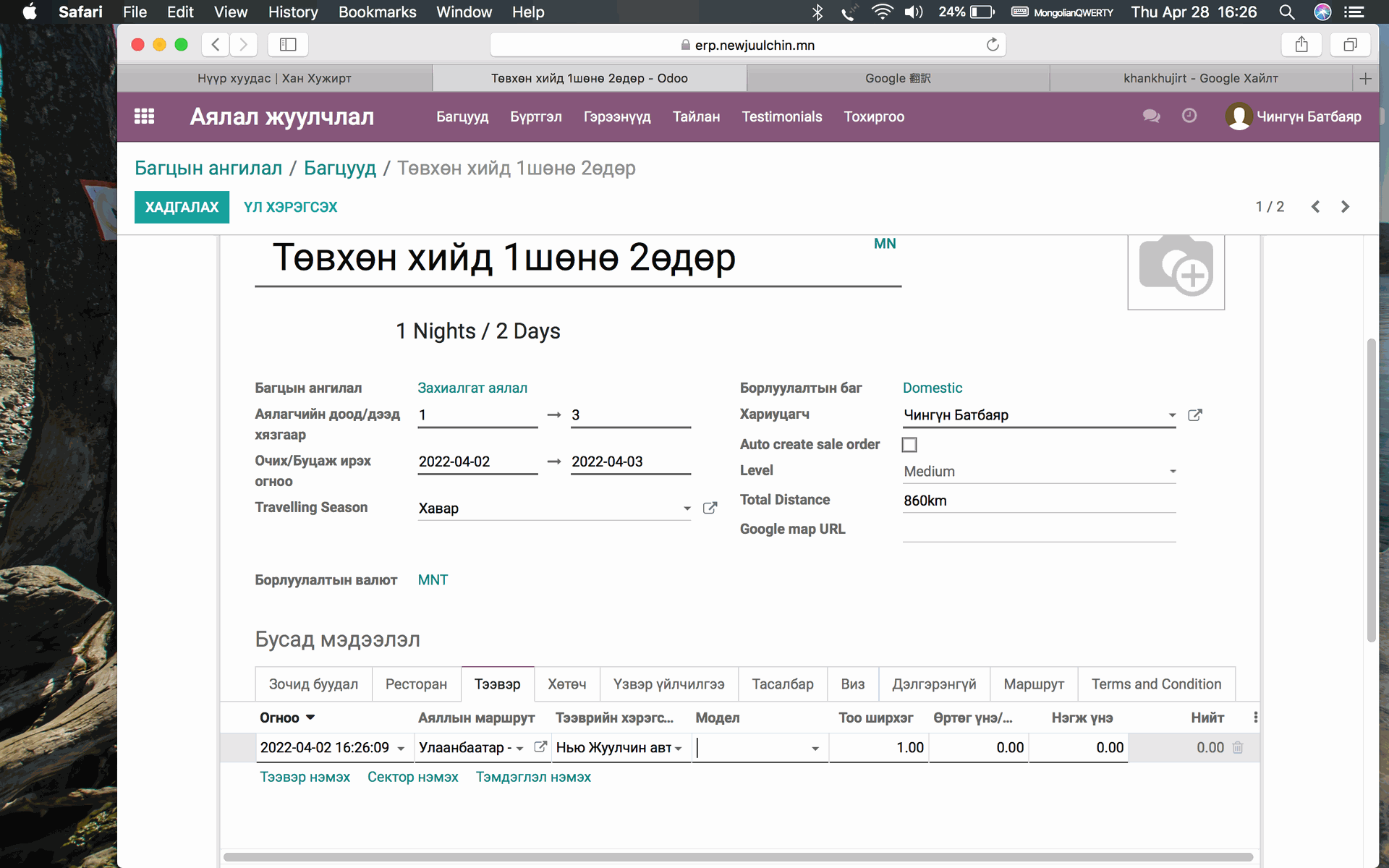Open the Тайлан menu
Screen dimensions: 1389x868
[696, 116]
